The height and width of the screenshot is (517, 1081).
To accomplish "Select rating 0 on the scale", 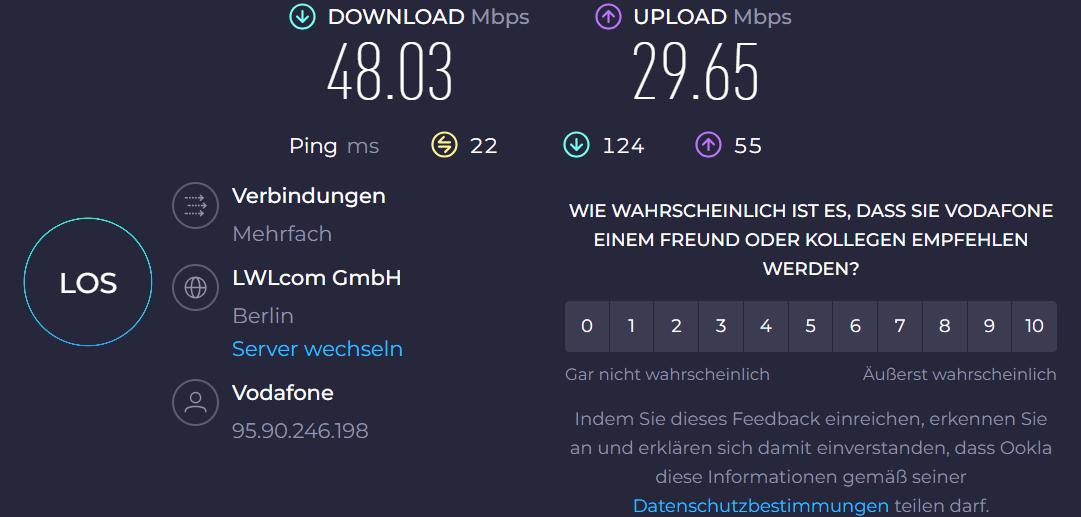I will pyautogui.click(x=587, y=326).
